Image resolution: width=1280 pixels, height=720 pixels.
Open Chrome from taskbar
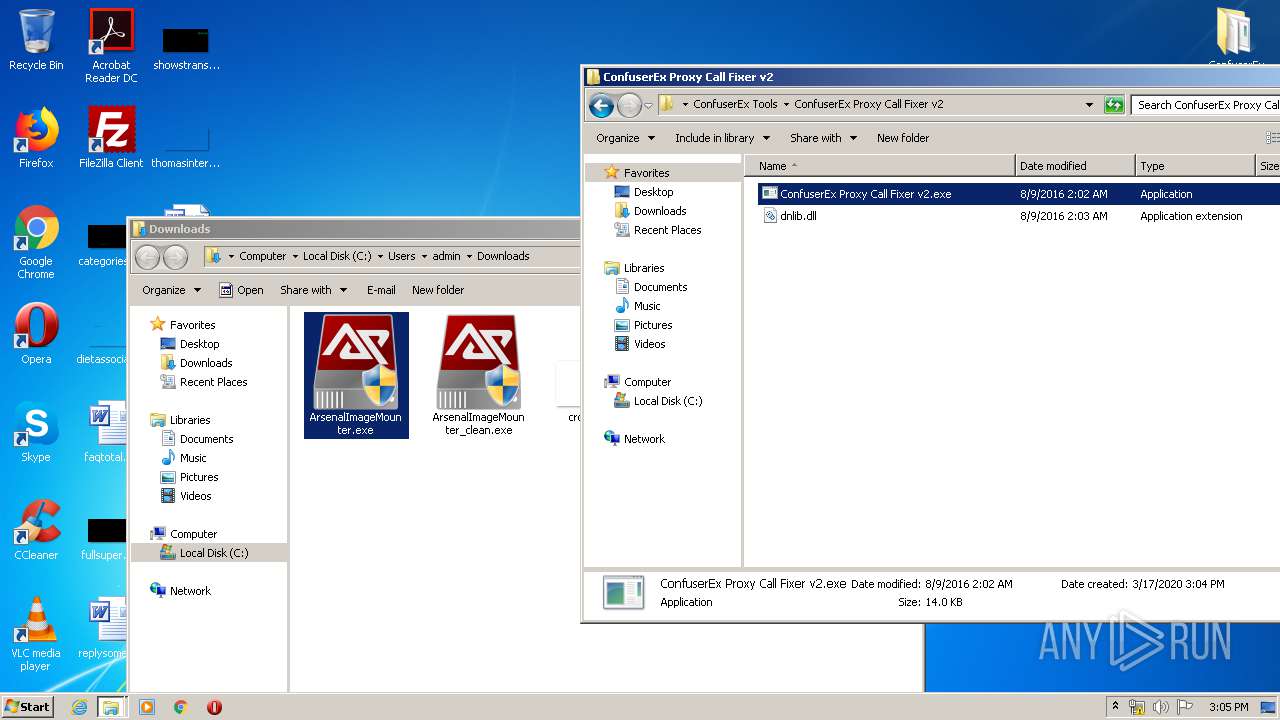pyautogui.click(x=180, y=707)
